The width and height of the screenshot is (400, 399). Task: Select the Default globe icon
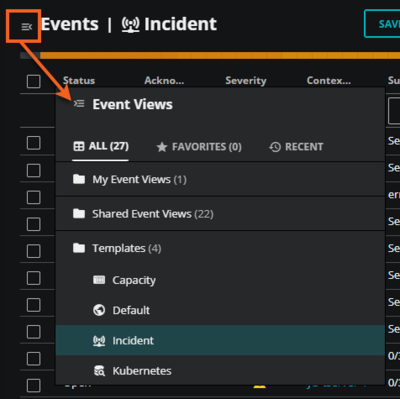99,310
